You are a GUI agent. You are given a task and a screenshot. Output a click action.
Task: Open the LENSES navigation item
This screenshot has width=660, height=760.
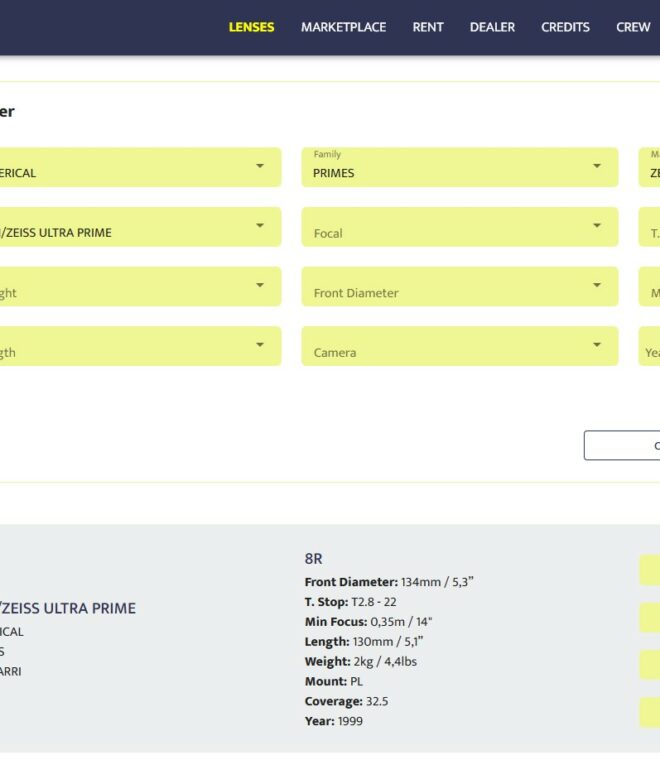(x=251, y=27)
